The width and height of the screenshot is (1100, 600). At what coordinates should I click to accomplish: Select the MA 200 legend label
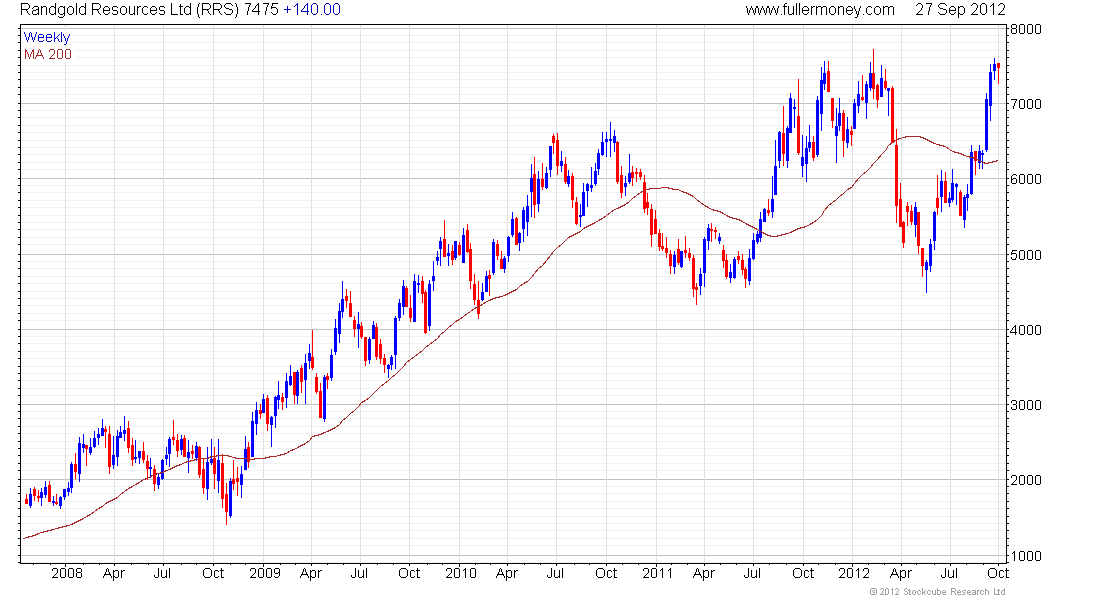pos(48,55)
